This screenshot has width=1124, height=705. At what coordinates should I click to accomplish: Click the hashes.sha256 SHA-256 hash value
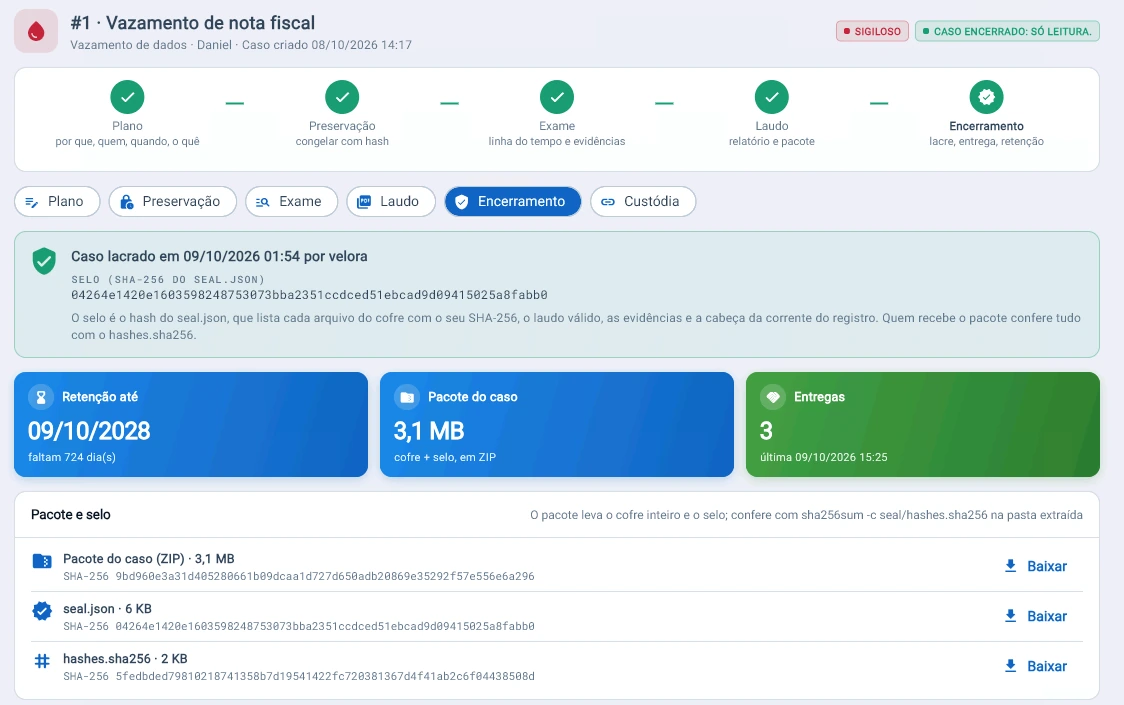point(325,676)
